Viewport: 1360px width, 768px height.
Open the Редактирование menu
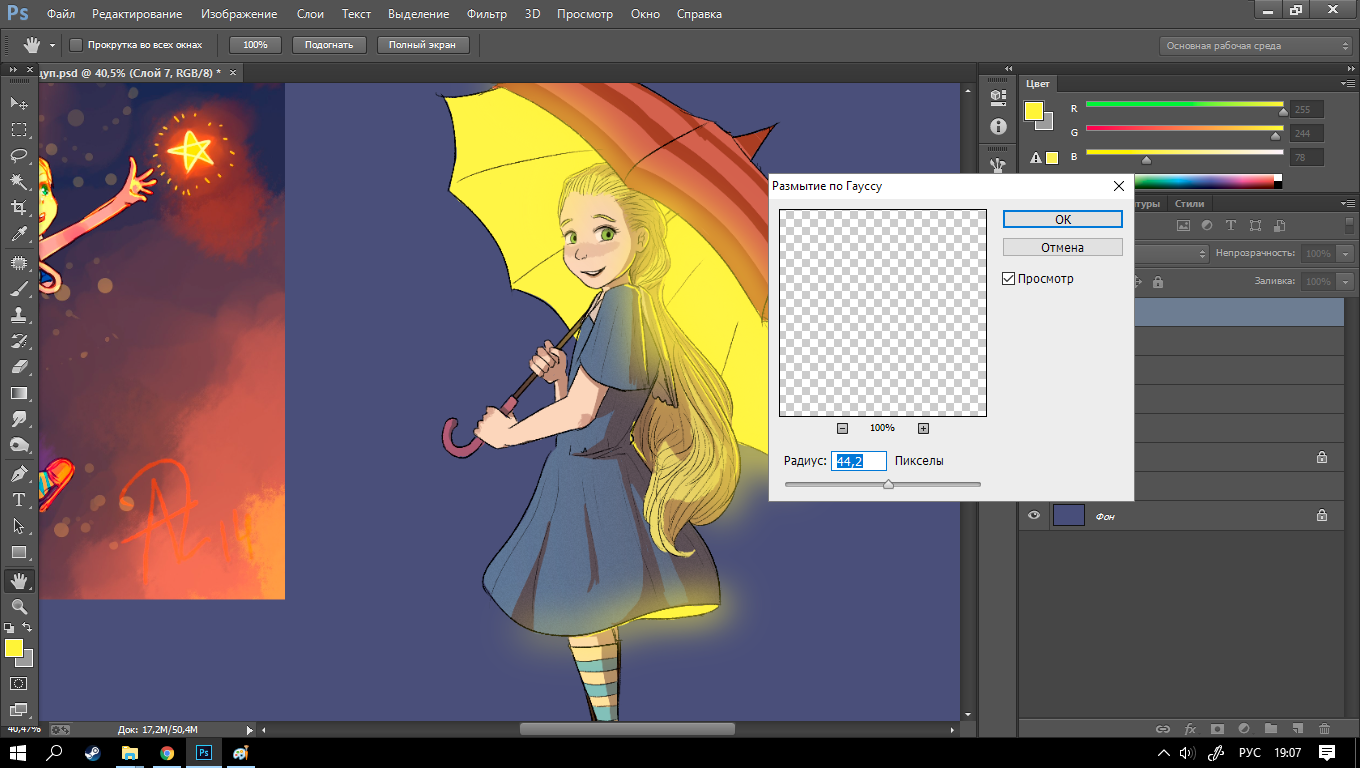(137, 14)
